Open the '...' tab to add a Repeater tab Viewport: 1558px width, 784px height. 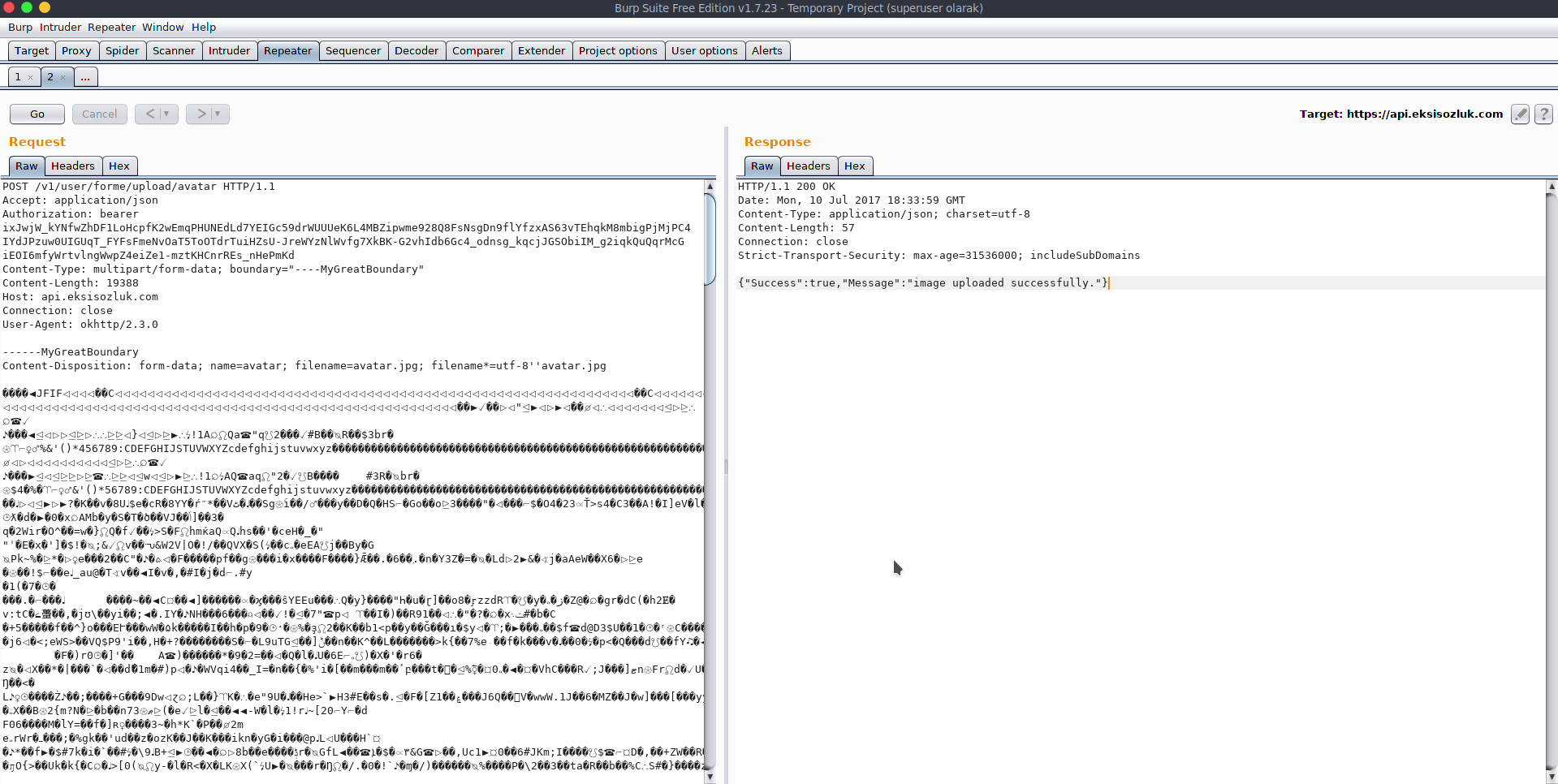[x=85, y=77]
